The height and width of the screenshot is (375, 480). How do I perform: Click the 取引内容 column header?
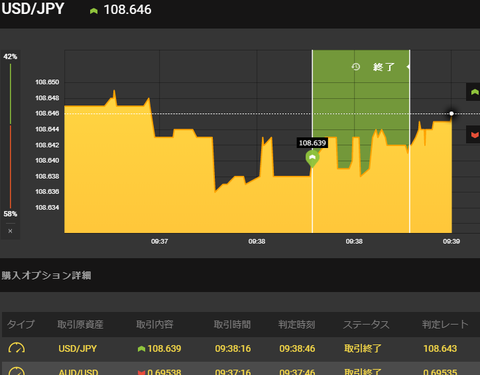click(155, 324)
